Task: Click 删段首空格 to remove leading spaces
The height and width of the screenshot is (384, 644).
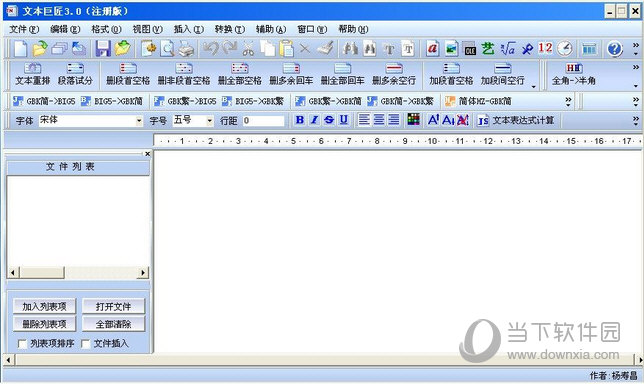Action: pos(128,74)
